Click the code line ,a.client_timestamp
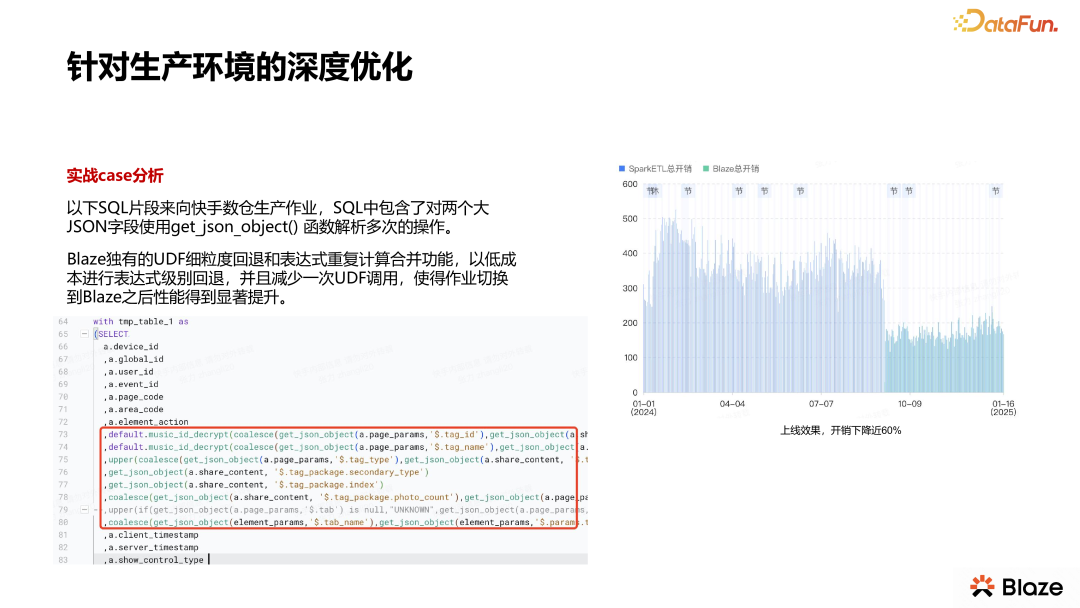The width and height of the screenshot is (1080, 608). click(151, 535)
